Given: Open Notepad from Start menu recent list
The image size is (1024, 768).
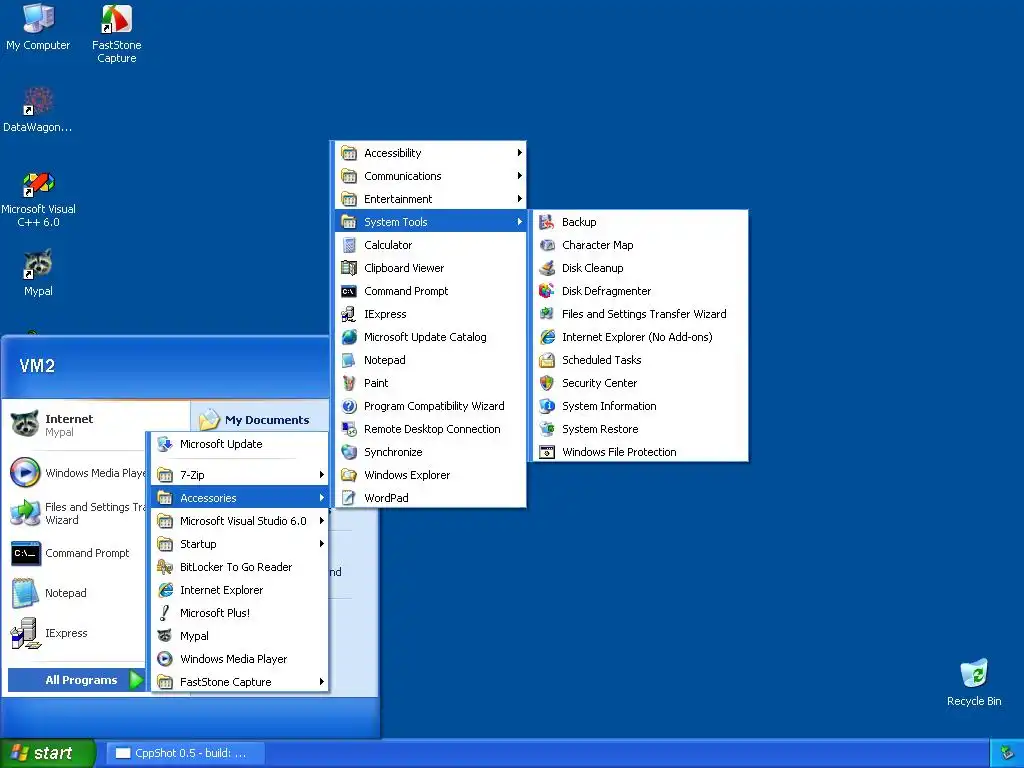Looking at the screenshot, I should (x=75, y=593).
